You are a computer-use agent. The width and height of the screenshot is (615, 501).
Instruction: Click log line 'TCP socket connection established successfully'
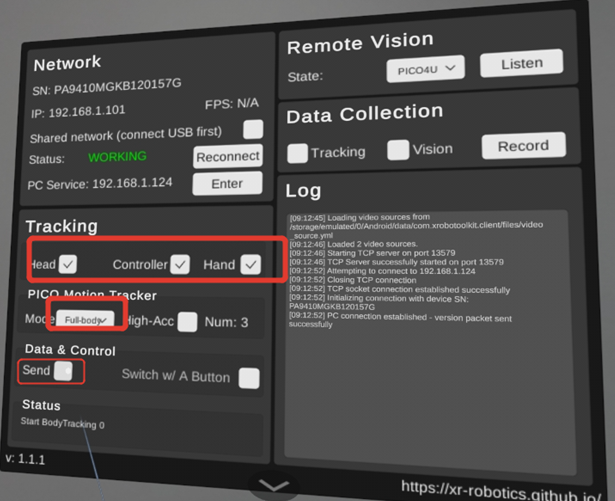pos(399,290)
